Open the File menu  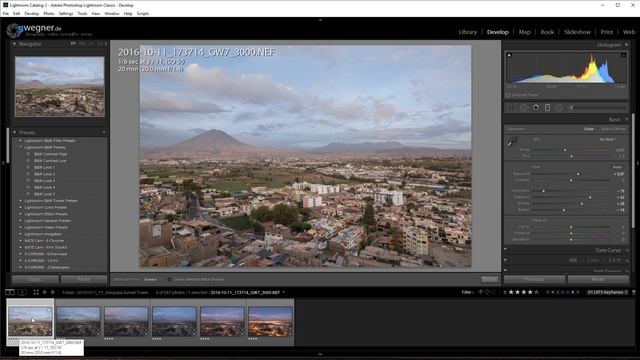click(5, 13)
